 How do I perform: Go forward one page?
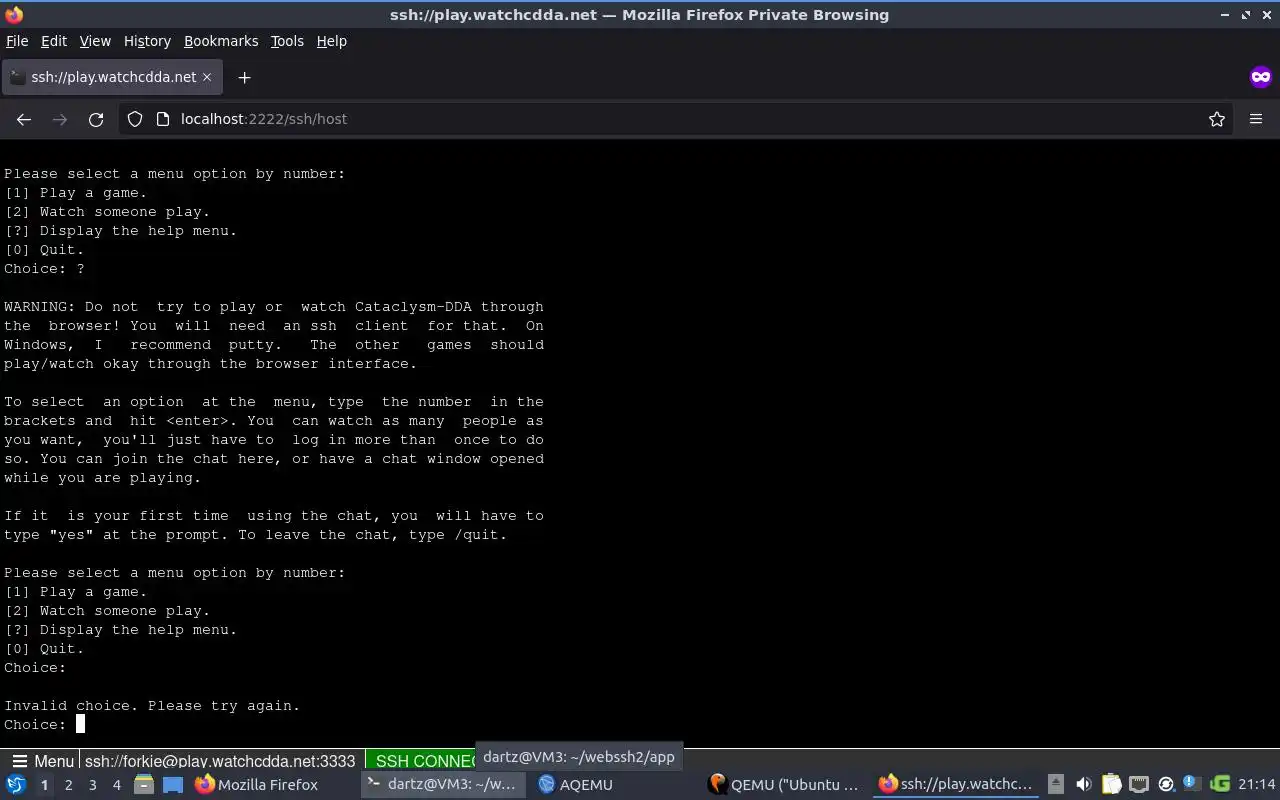(x=60, y=119)
